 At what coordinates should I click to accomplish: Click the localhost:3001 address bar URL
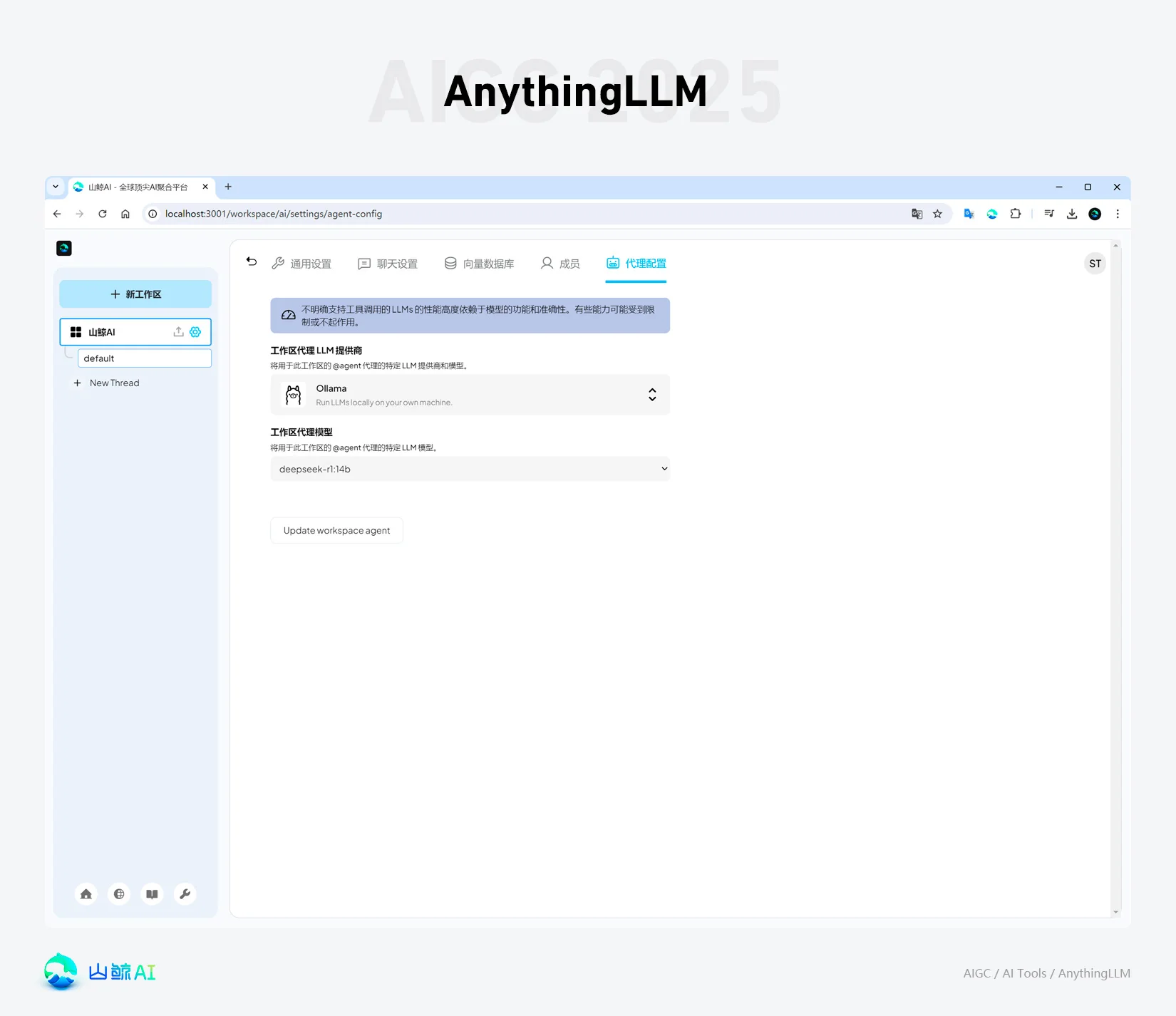tap(274, 214)
